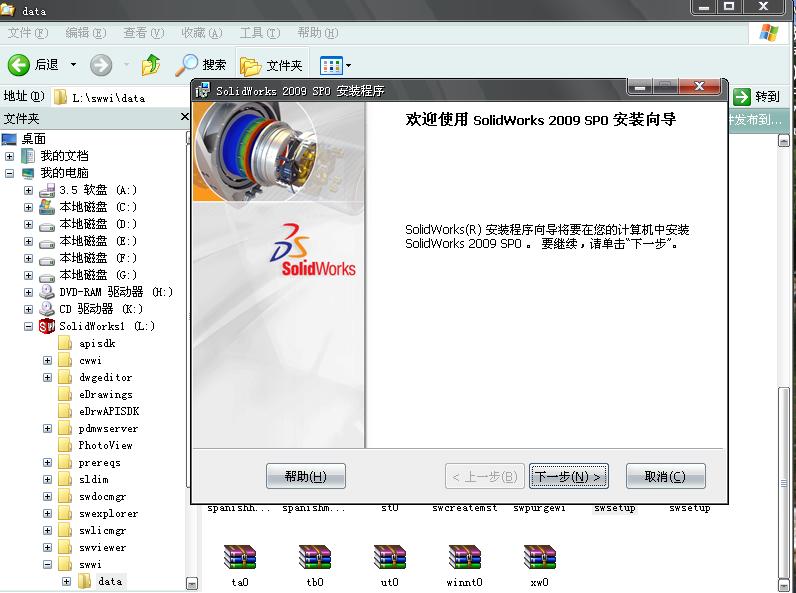Open the Back button history dropdown arrow
This screenshot has width=796, height=593.
(x=73, y=64)
